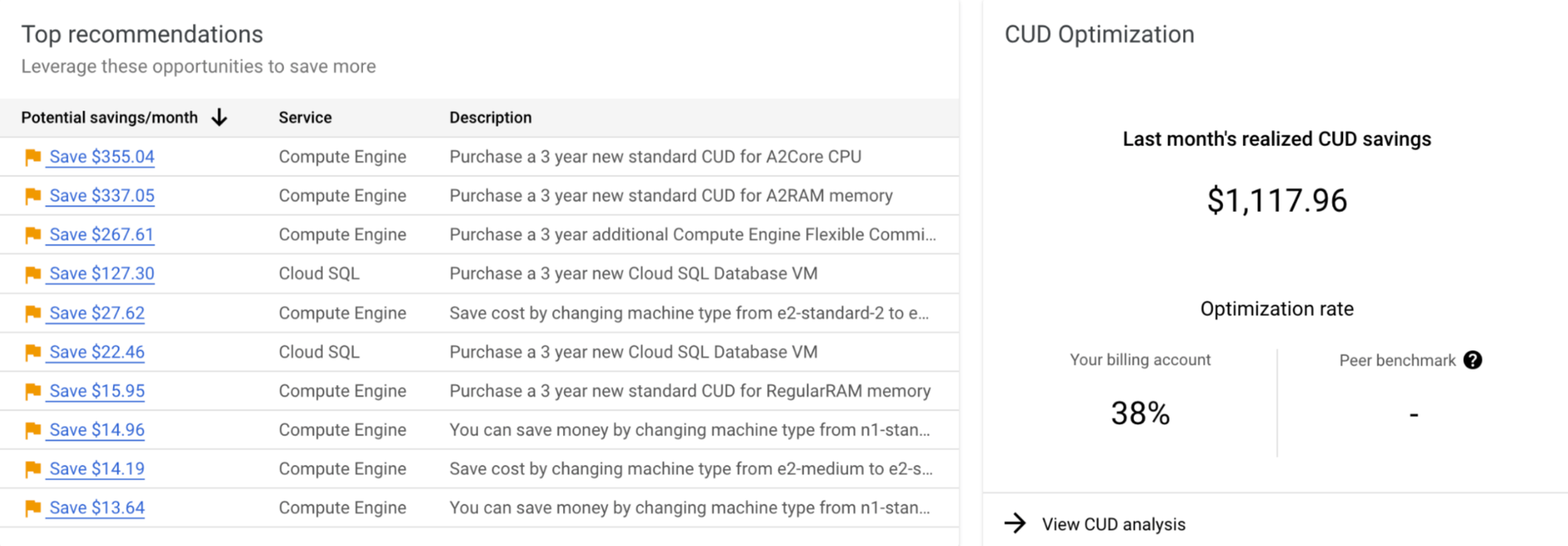This screenshot has width=1568, height=546.
Task: Click the flag icon beside Save $15.95
Action: (x=33, y=391)
